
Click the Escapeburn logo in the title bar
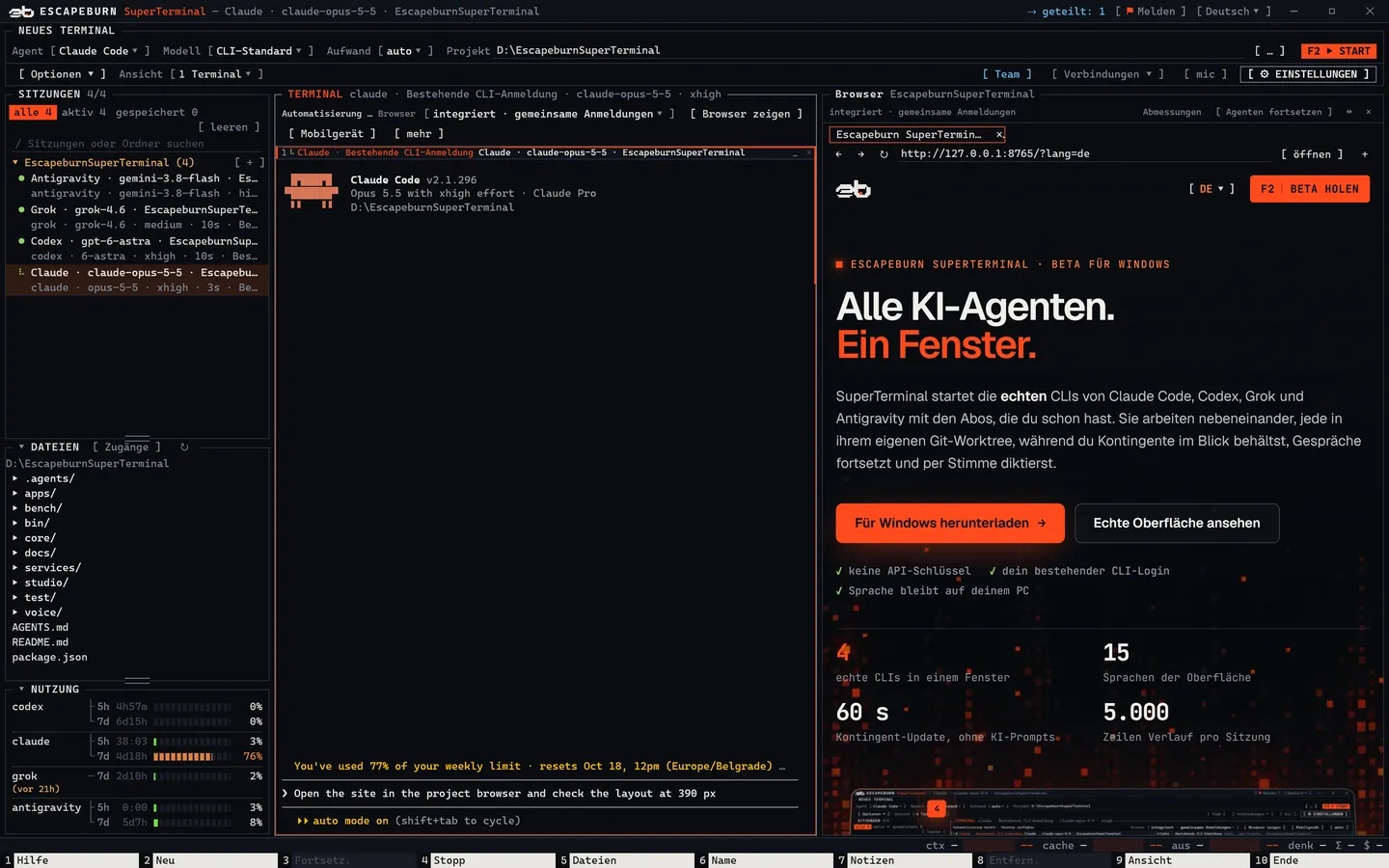[x=21, y=12]
